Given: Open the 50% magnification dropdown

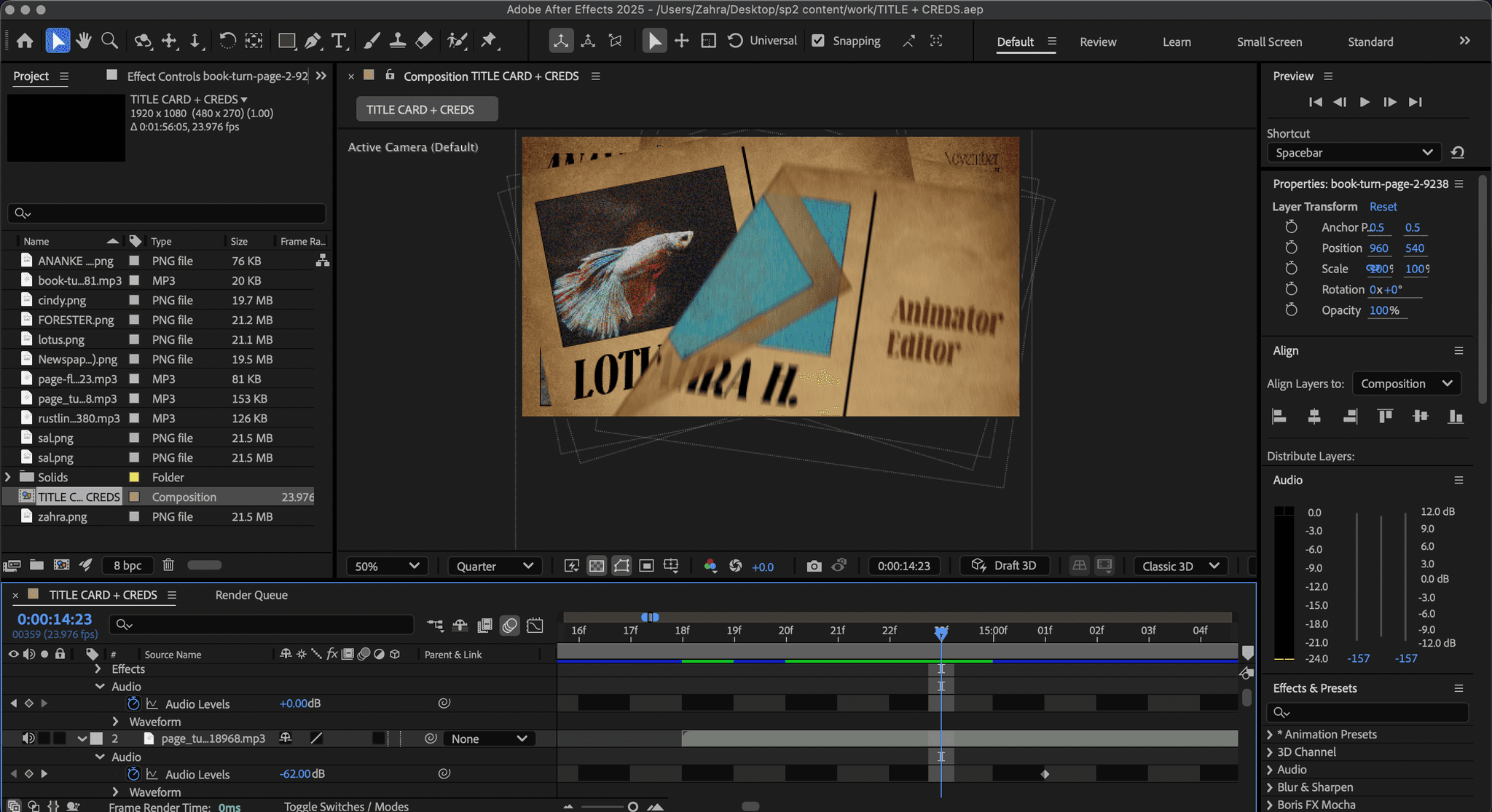Looking at the screenshot, I should pyautogui.click(x=386, y=566).
